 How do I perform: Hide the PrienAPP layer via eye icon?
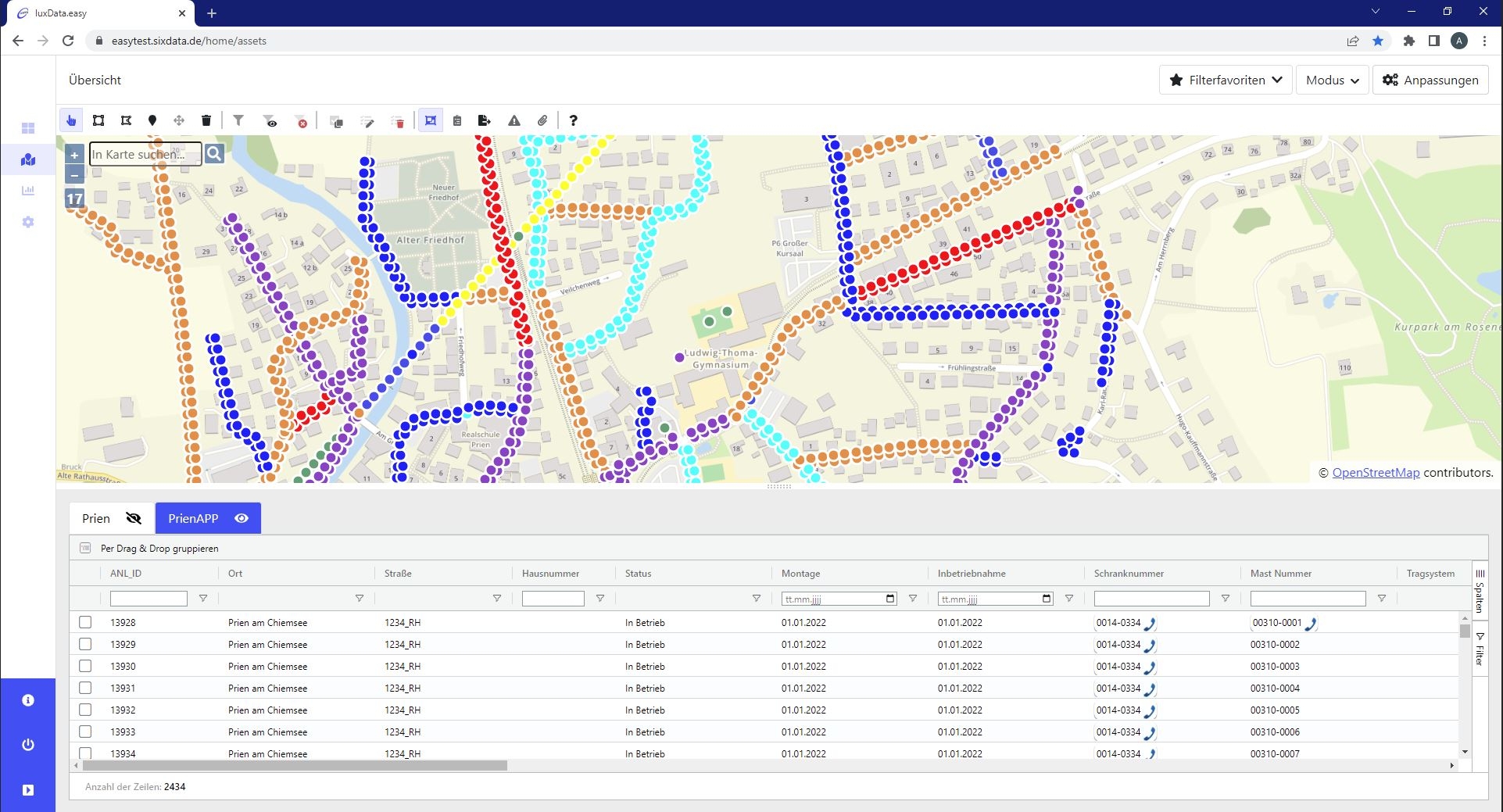[x=242, y=518]
